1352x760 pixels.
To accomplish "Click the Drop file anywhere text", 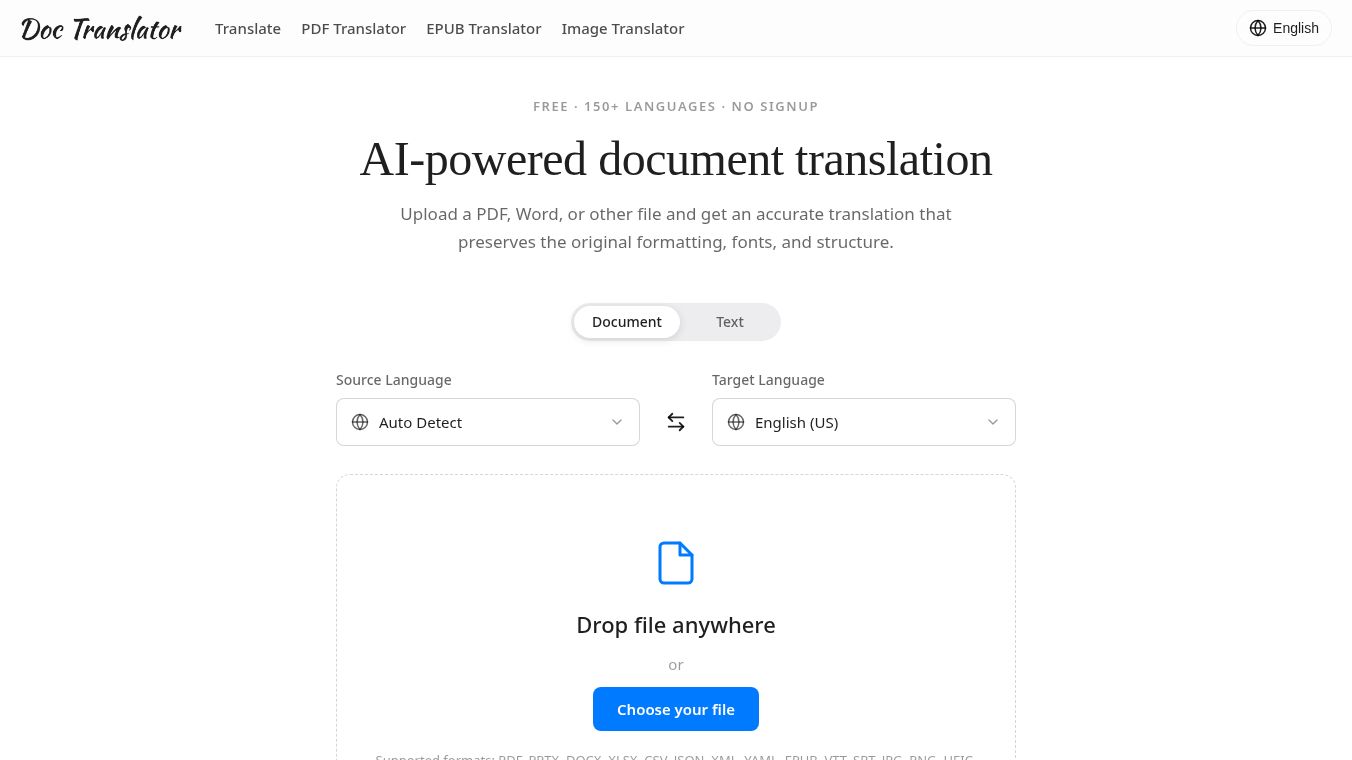I will click(676, 625).
